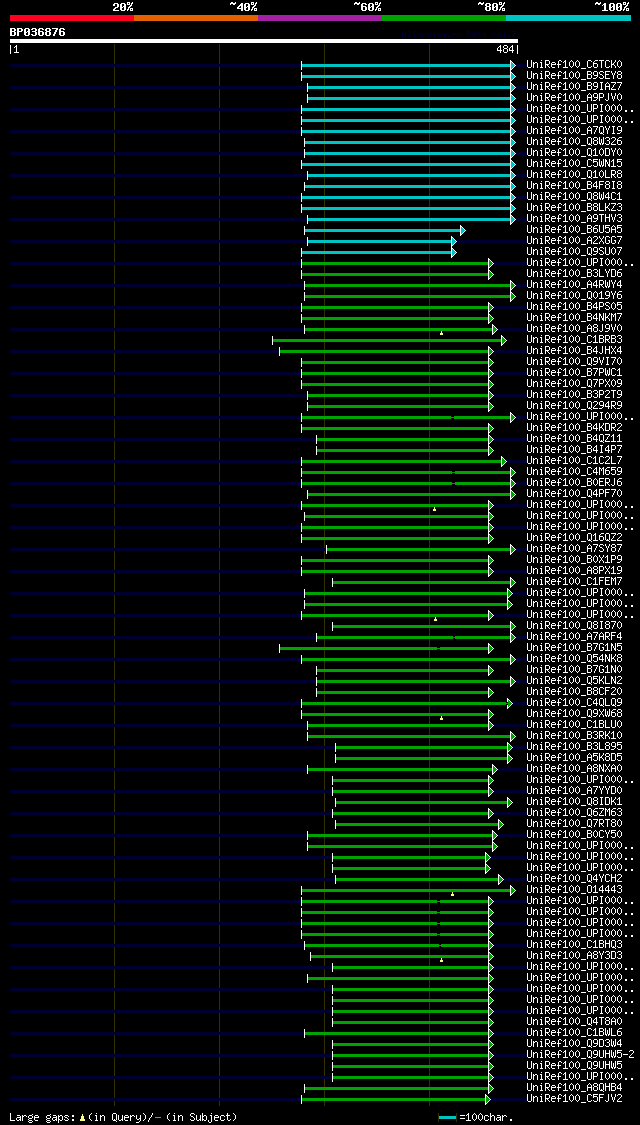The height and width of the screenshot is (1125, 640).
Task: Click the UniRef100_Q10LR8 label
Action: point(574,175)
